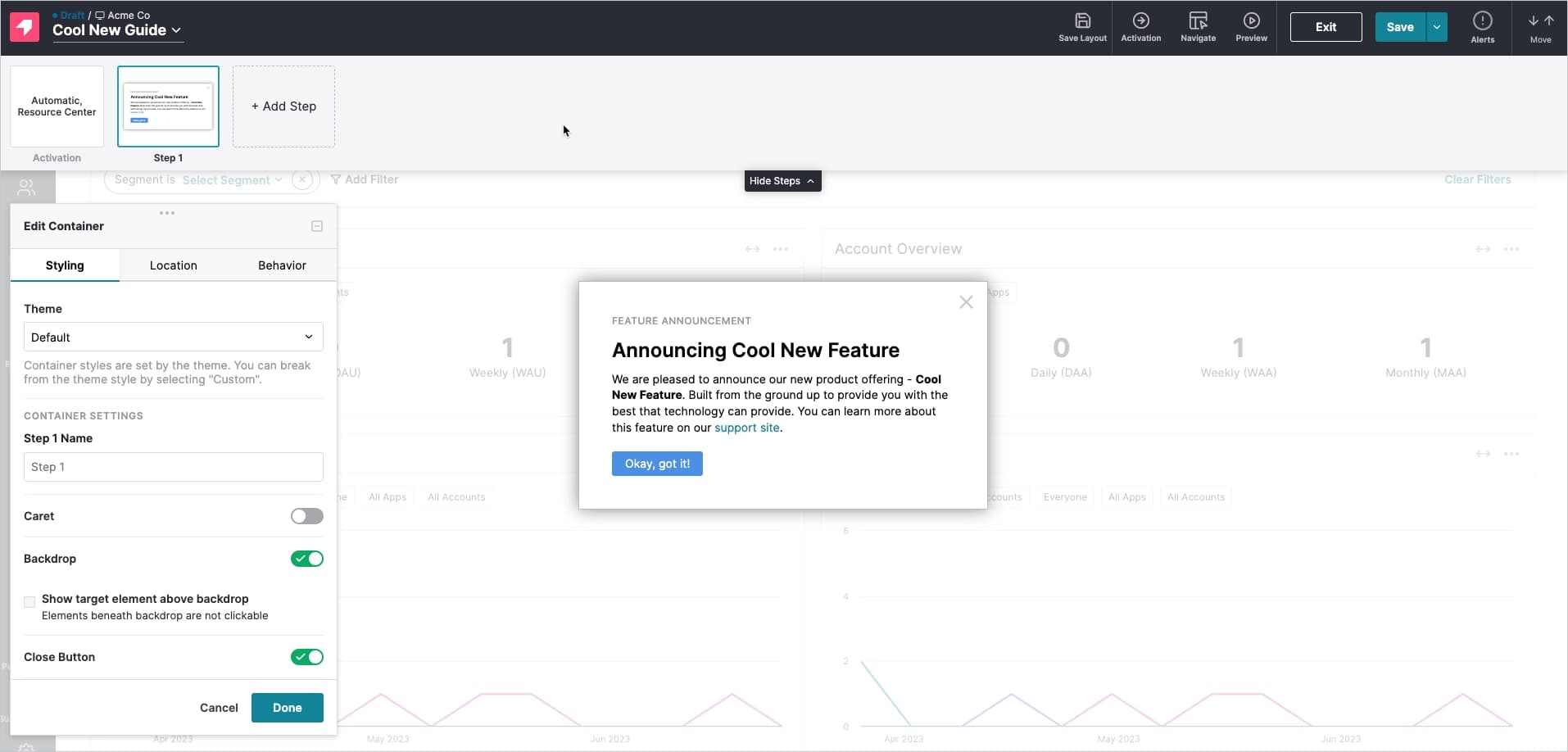Click the Add Step tile
1568x752 pixels.
click(x=283, y=106)
